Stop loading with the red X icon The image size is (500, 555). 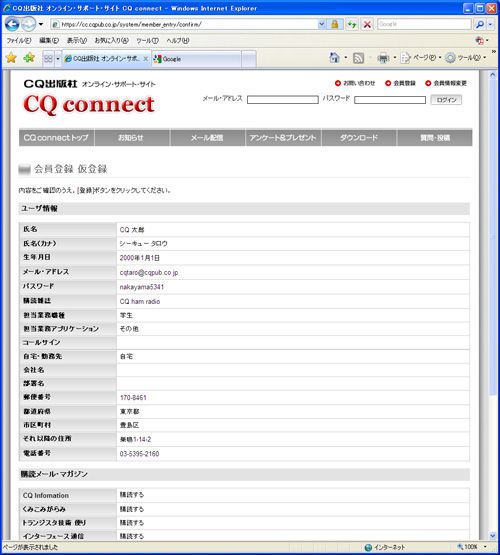367,24
